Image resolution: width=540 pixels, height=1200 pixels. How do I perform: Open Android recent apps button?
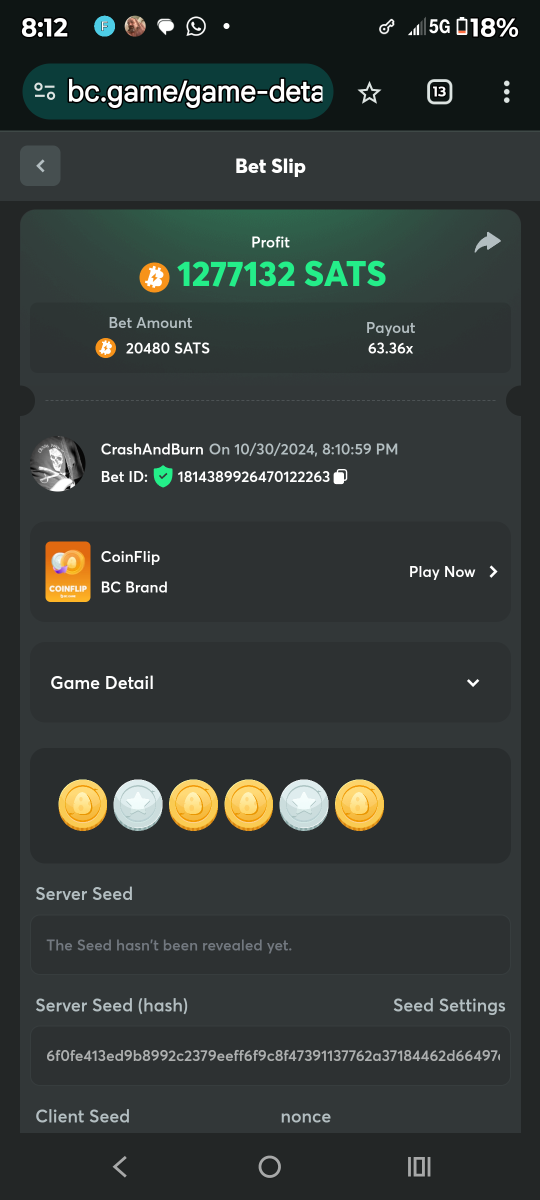click(x=419, y=1166)
